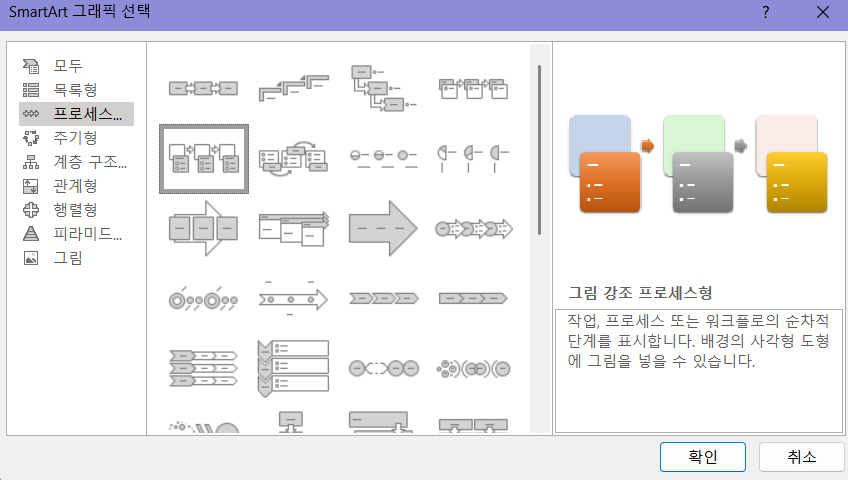This screenshot has height=480, width=848.
Task: Click the layout gallery vertical scrollbar thumb
Action: (539, 150)
